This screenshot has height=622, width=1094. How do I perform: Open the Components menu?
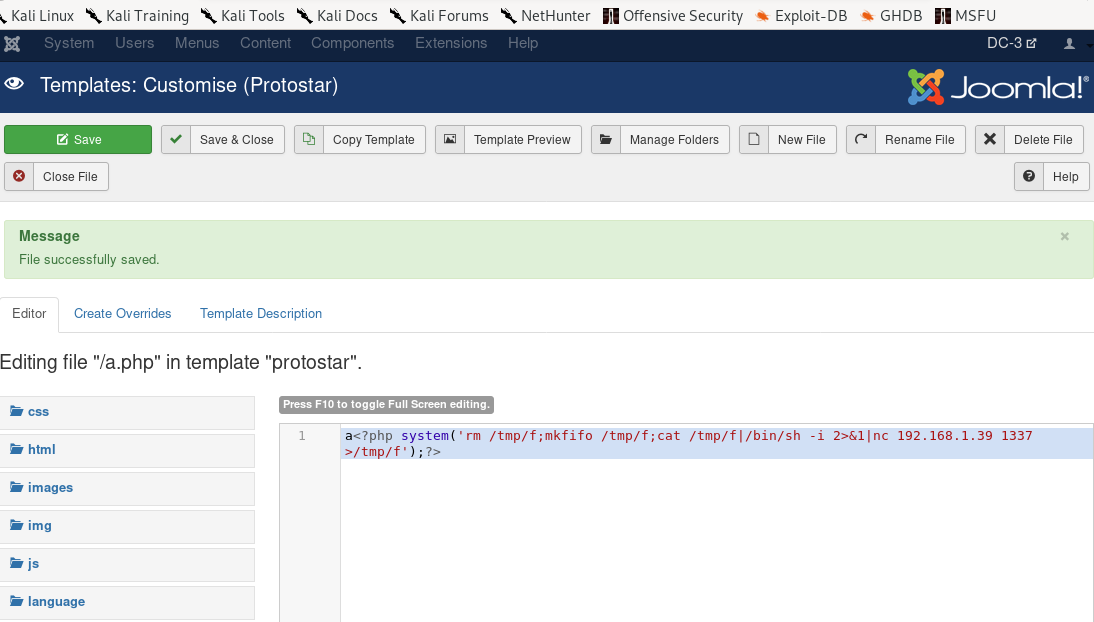pyautogui.click(x=352, y=43)
